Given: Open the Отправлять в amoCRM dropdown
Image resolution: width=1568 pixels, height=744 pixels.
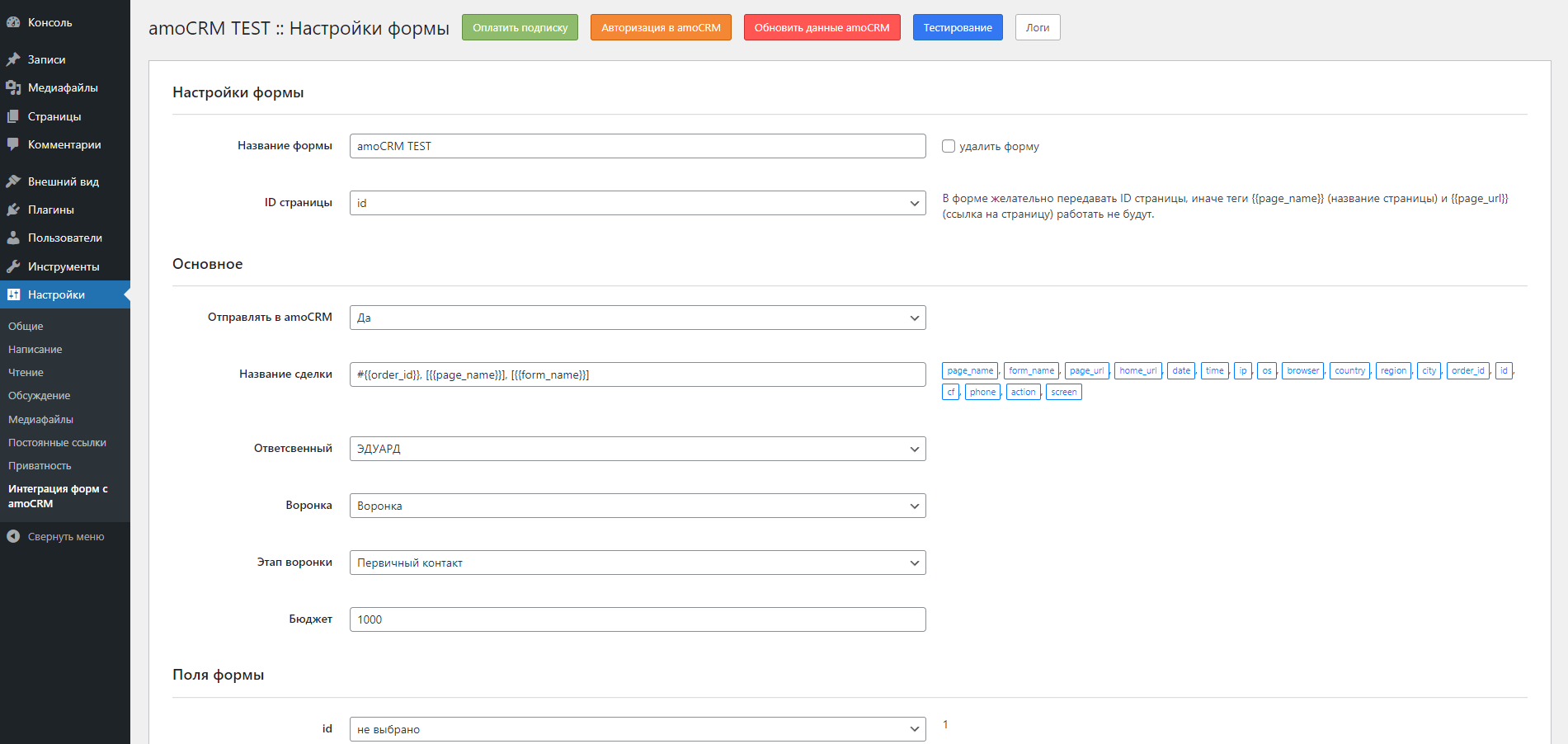Looking at the screenshot, I should click(x=637, y=317).
